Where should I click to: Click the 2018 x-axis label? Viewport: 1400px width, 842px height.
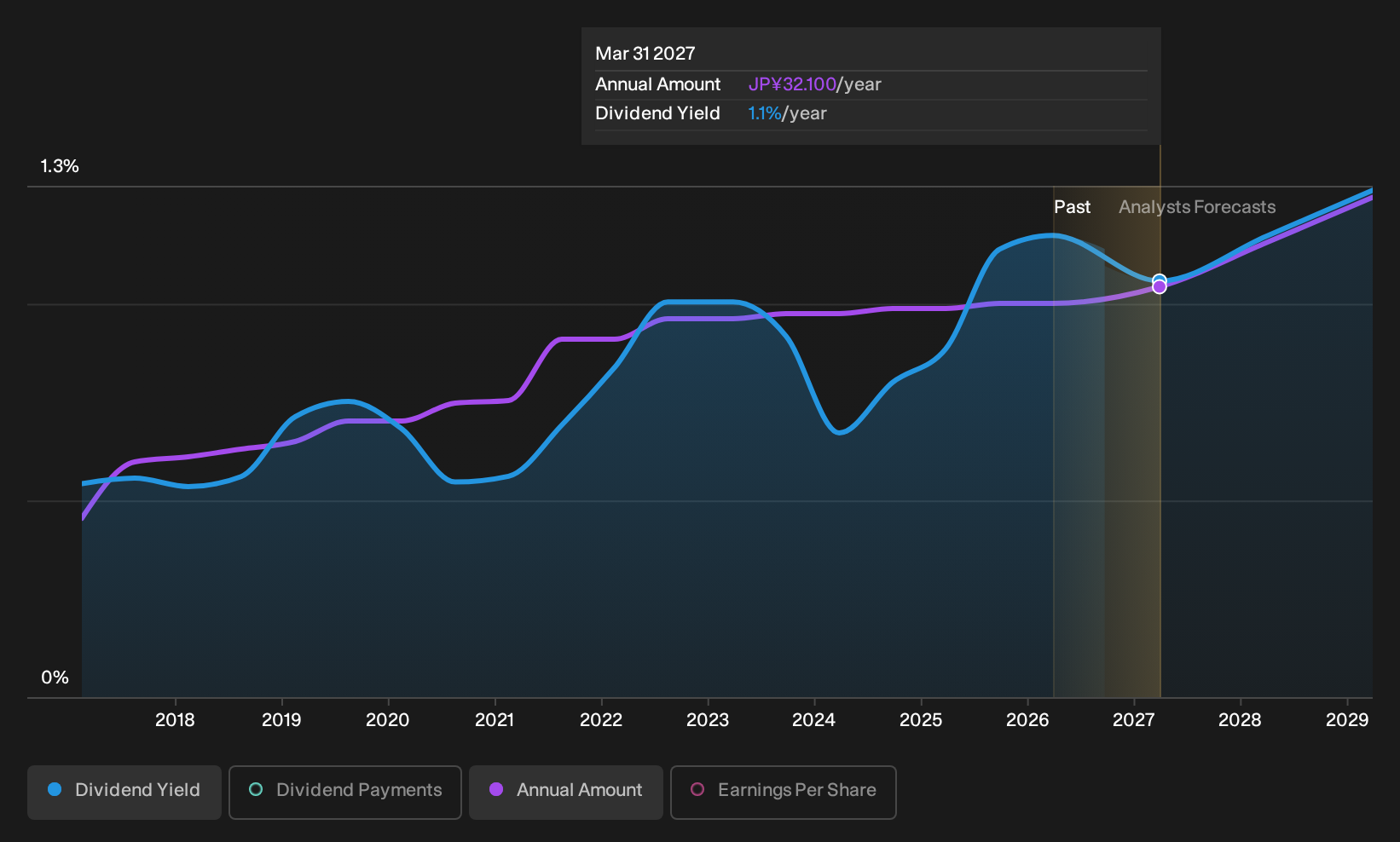[x=175, y=720]
